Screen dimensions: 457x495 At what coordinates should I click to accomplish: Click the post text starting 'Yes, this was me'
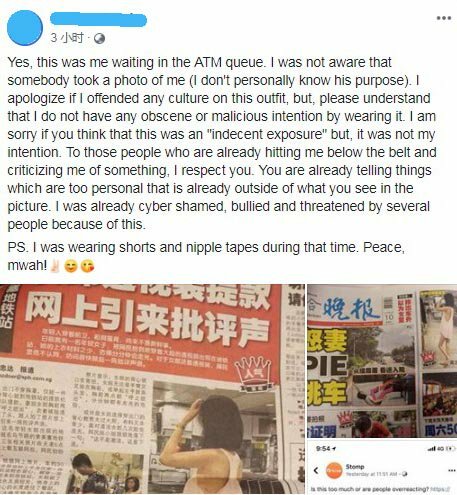pos(222,143)
